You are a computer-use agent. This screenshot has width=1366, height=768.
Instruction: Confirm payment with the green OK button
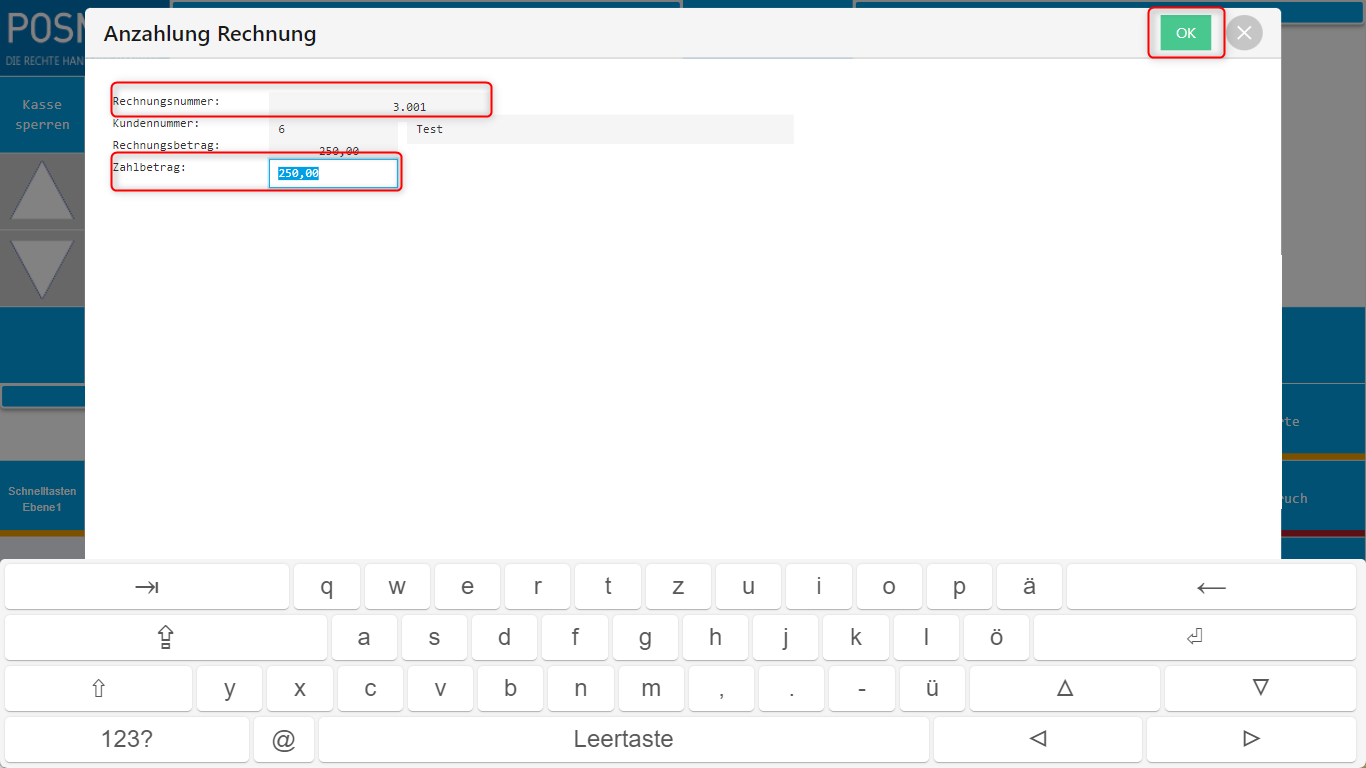(x=1185, y=33)
